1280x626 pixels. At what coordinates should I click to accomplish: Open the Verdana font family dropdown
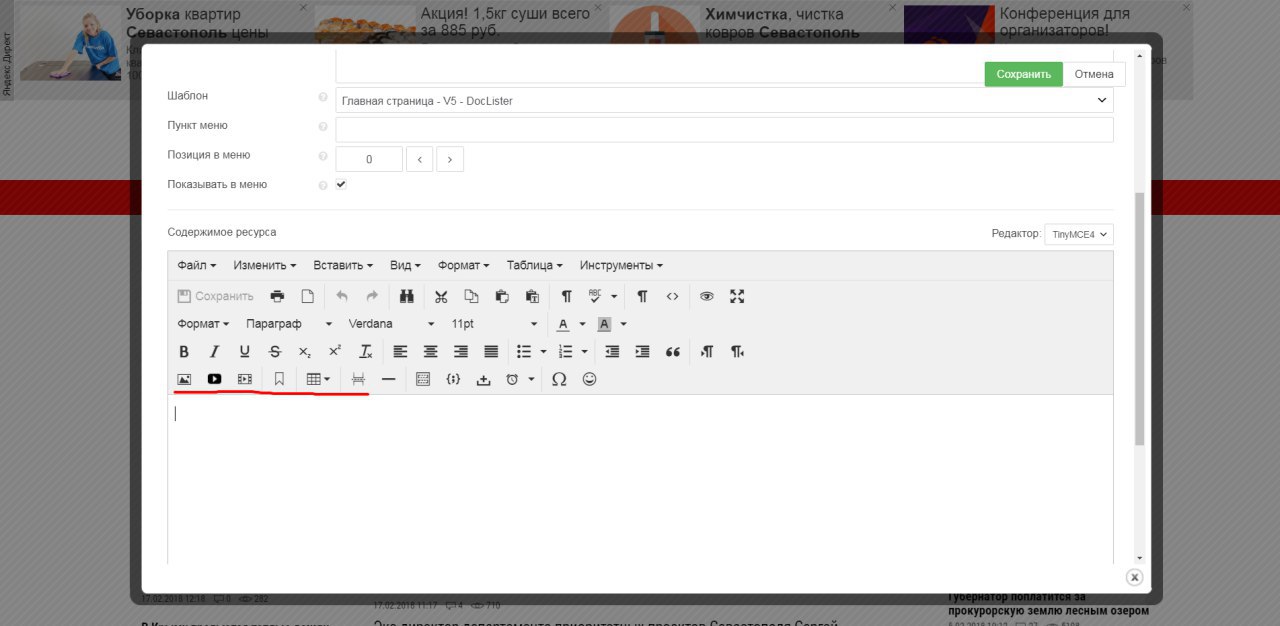pos(391,324)
